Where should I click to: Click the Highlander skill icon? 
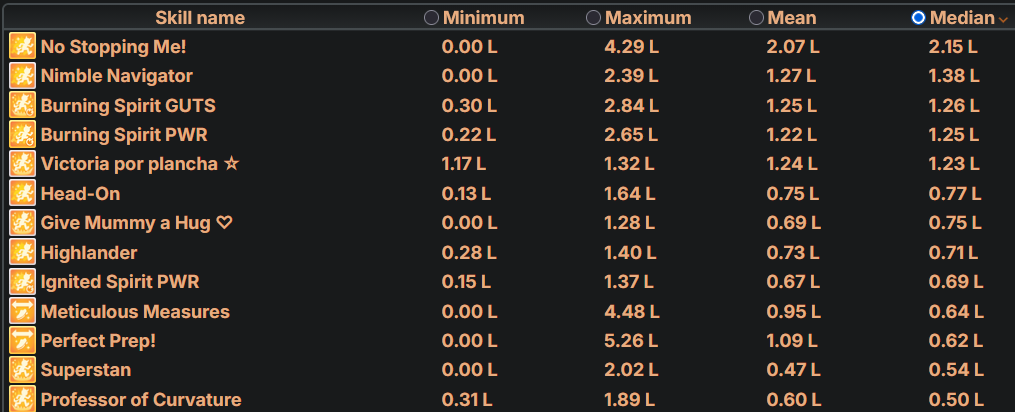tap(22, 253)
